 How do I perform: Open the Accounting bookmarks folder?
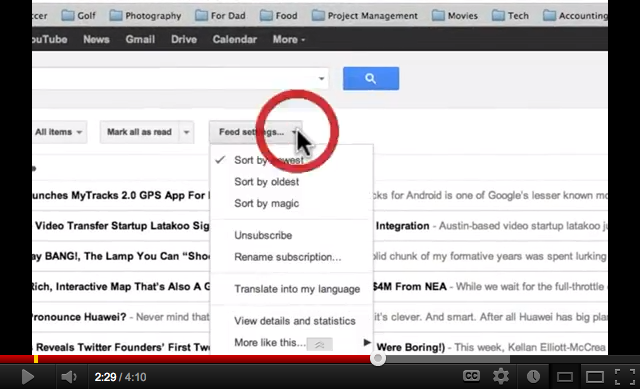pyautogui.click(x=575, y=16)
